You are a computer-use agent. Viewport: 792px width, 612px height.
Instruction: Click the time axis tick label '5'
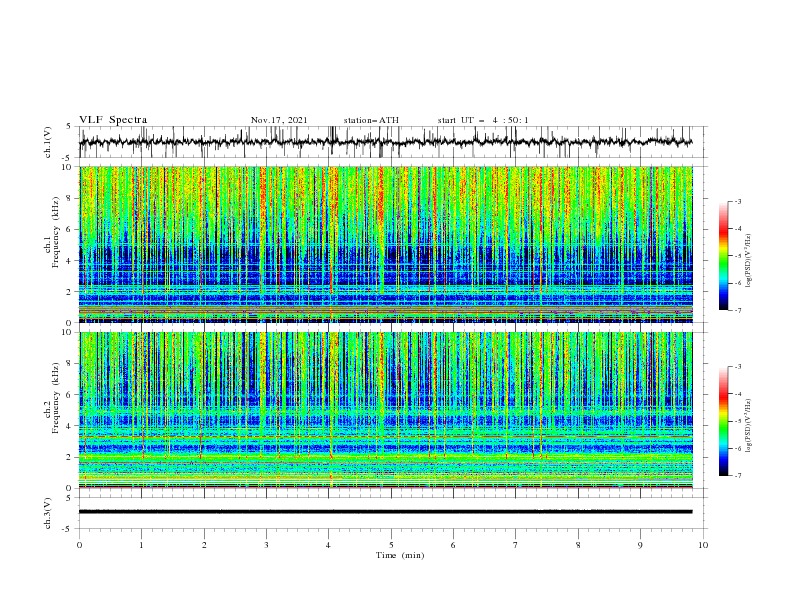point(391,545)
